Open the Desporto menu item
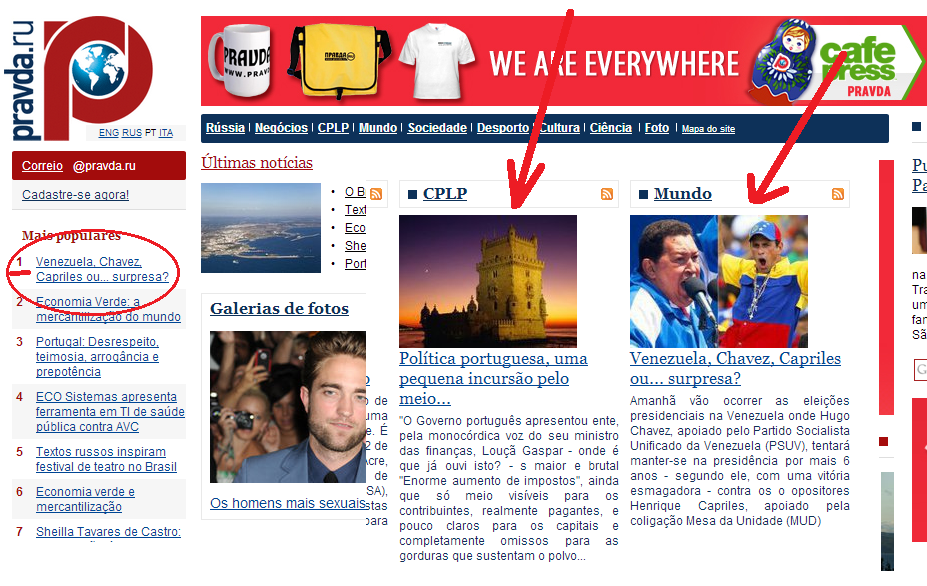927x586 pixels. tap(503, 128)
